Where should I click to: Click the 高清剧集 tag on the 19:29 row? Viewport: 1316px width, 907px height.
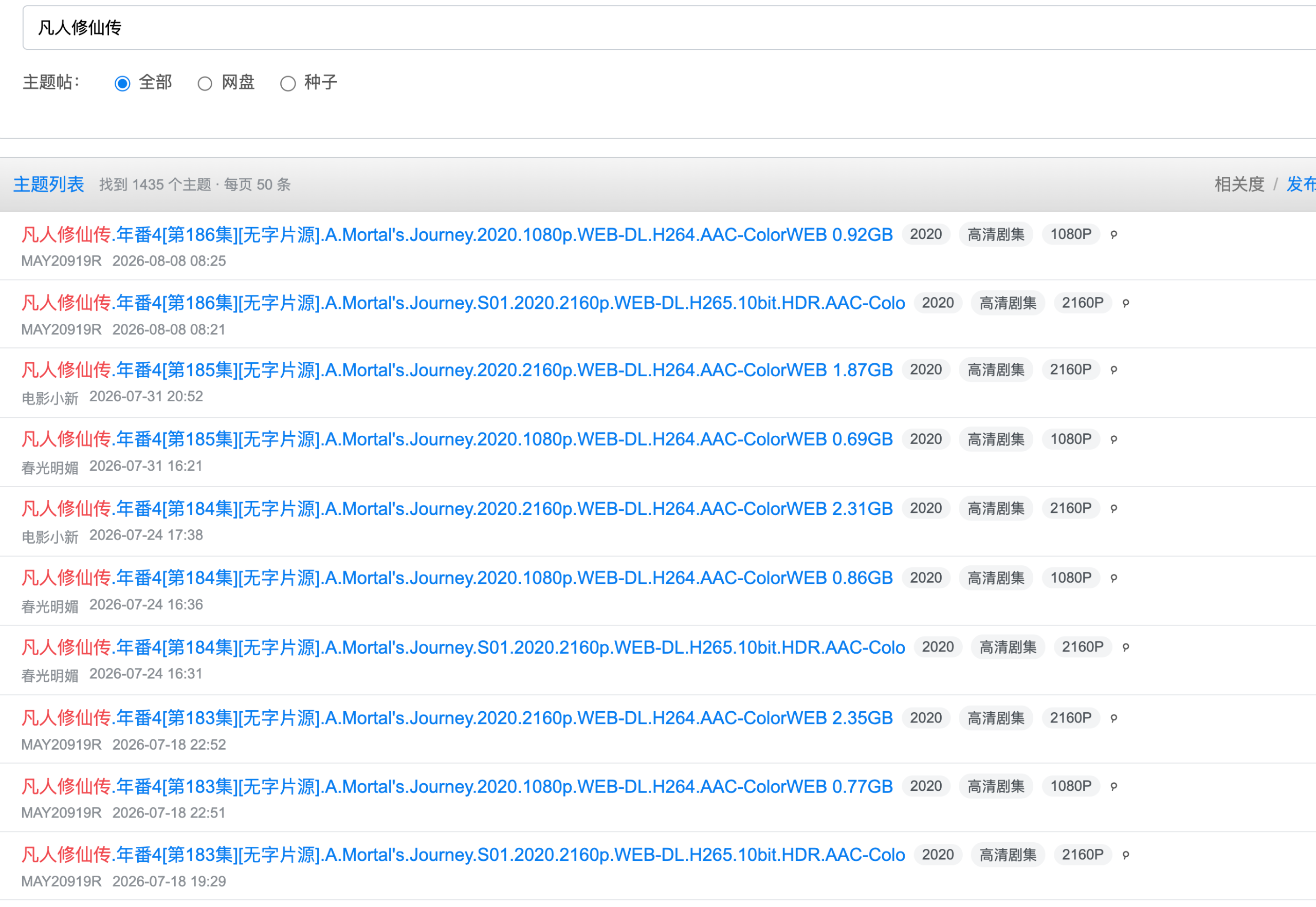pyautogui.click(x=1008, y=855)
